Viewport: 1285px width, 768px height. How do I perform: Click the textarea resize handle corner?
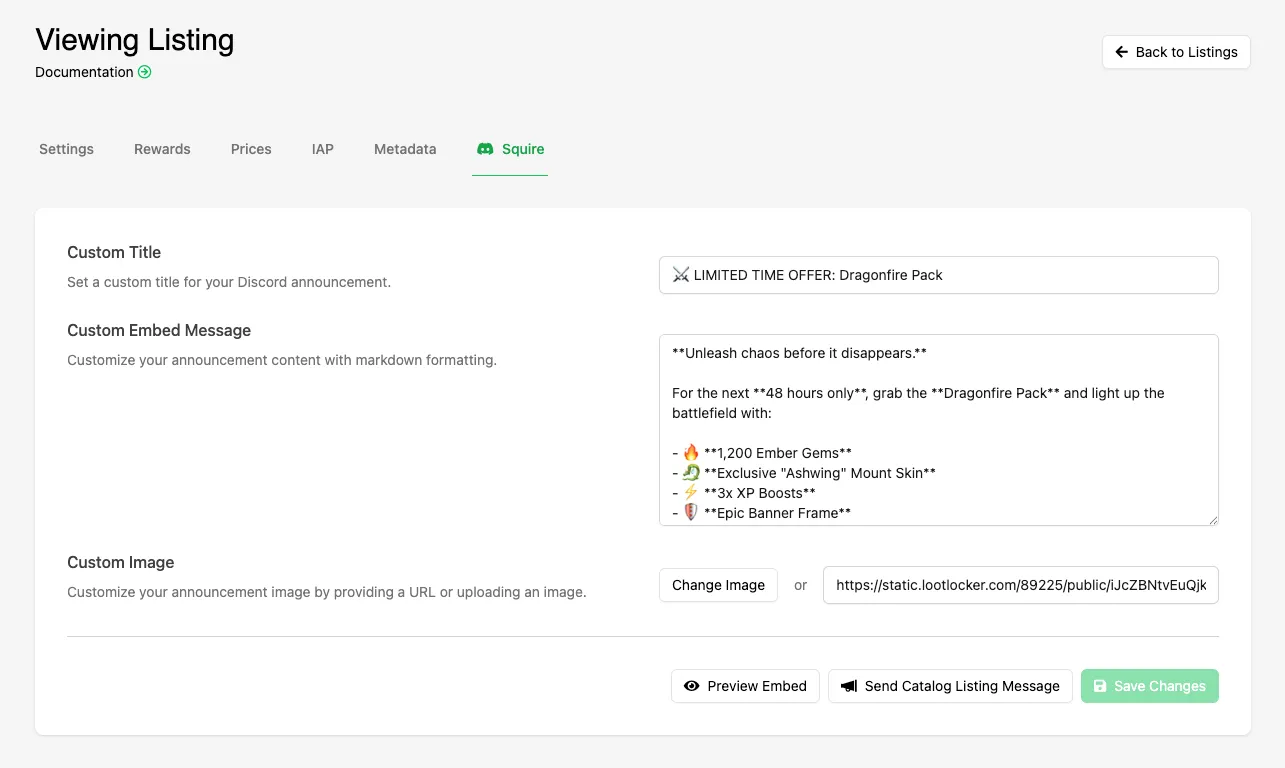point(1213,520)
